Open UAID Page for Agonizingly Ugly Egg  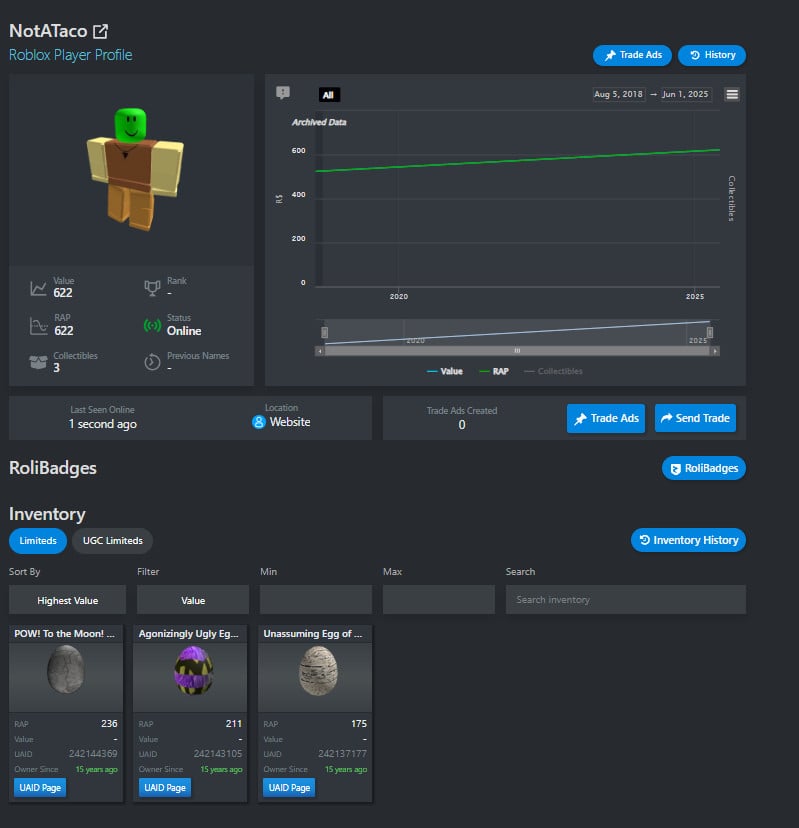click(x=165, y=787)
